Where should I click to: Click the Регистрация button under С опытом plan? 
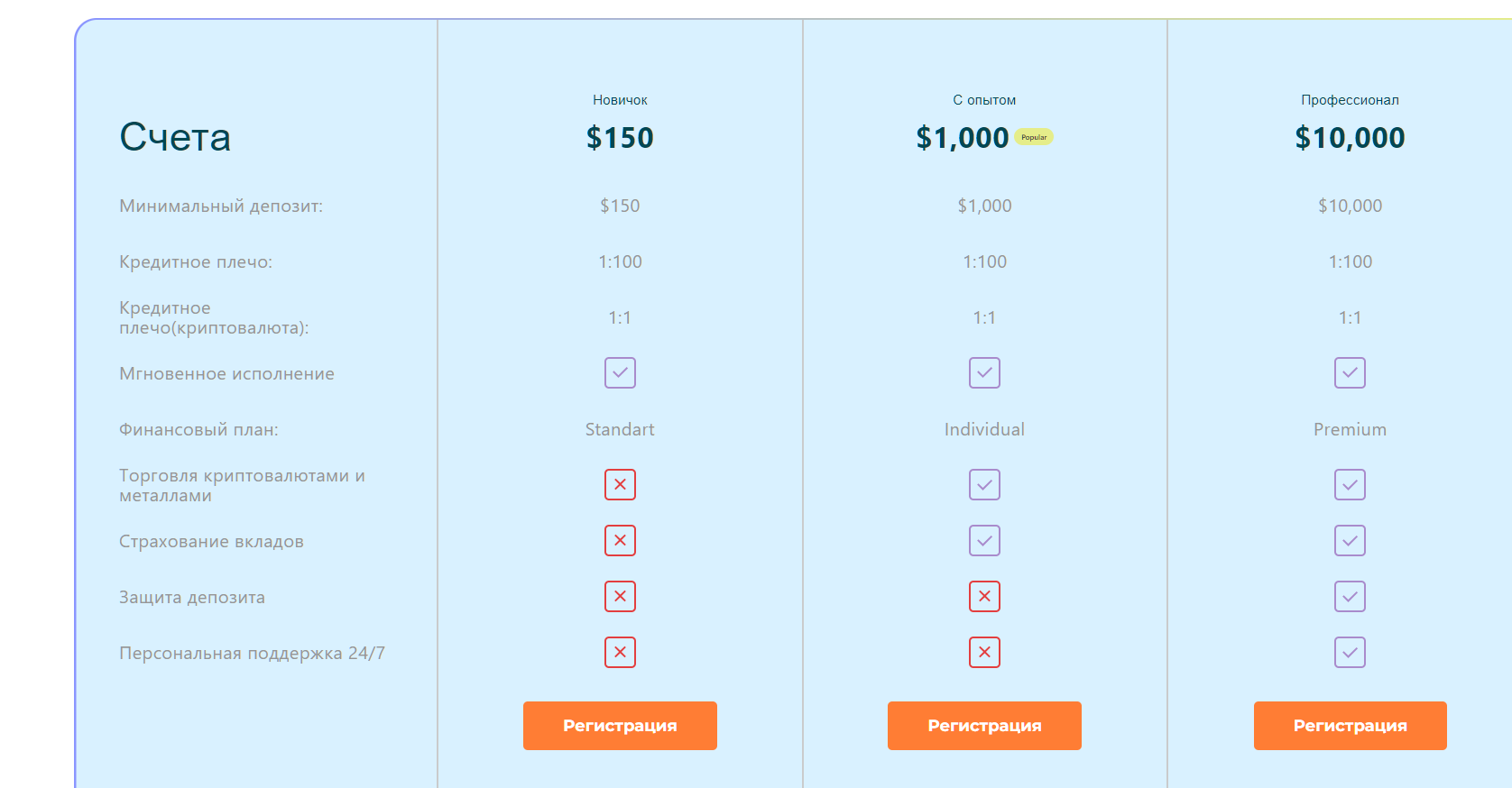click(x=984, y=726)
